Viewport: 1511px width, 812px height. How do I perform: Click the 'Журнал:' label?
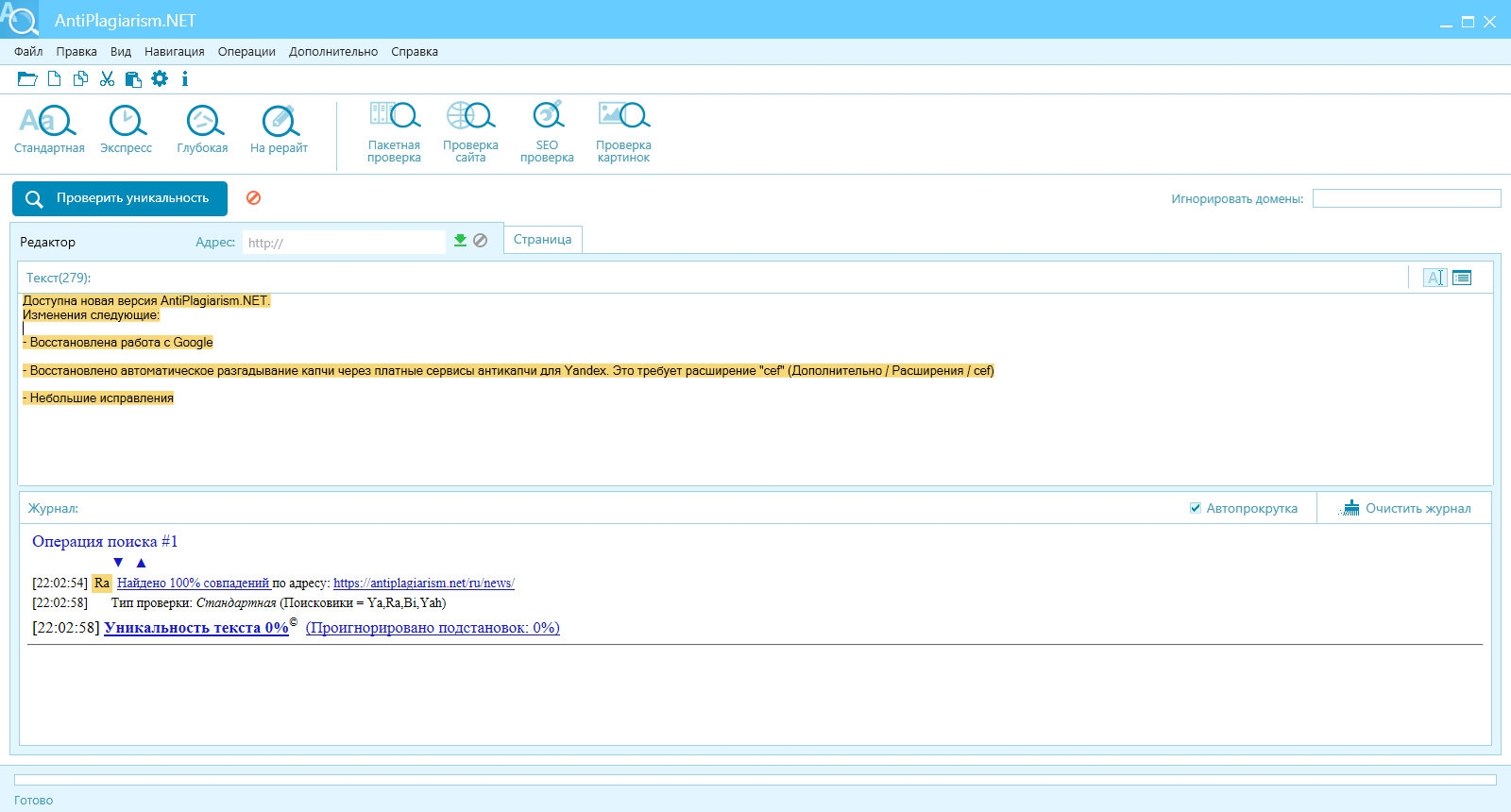[x=53, y=509]
